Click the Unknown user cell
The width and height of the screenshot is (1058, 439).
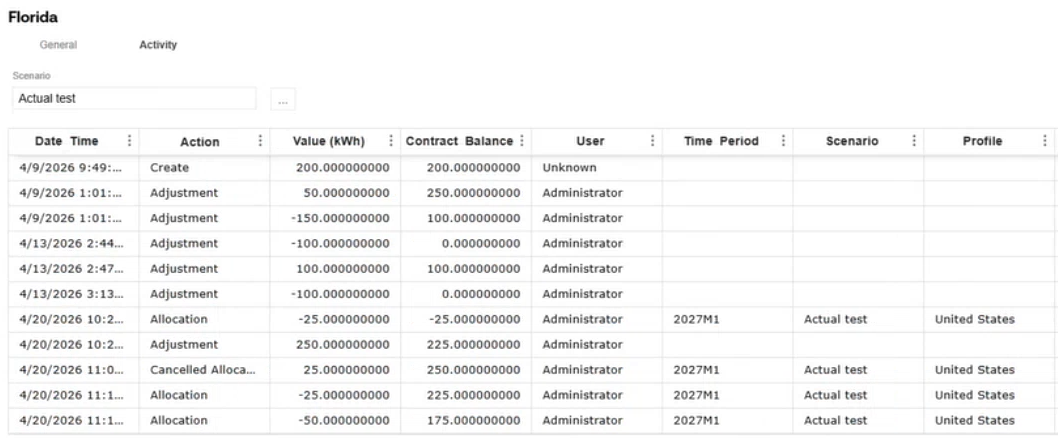pyautogui.click(x=596, y=167)
